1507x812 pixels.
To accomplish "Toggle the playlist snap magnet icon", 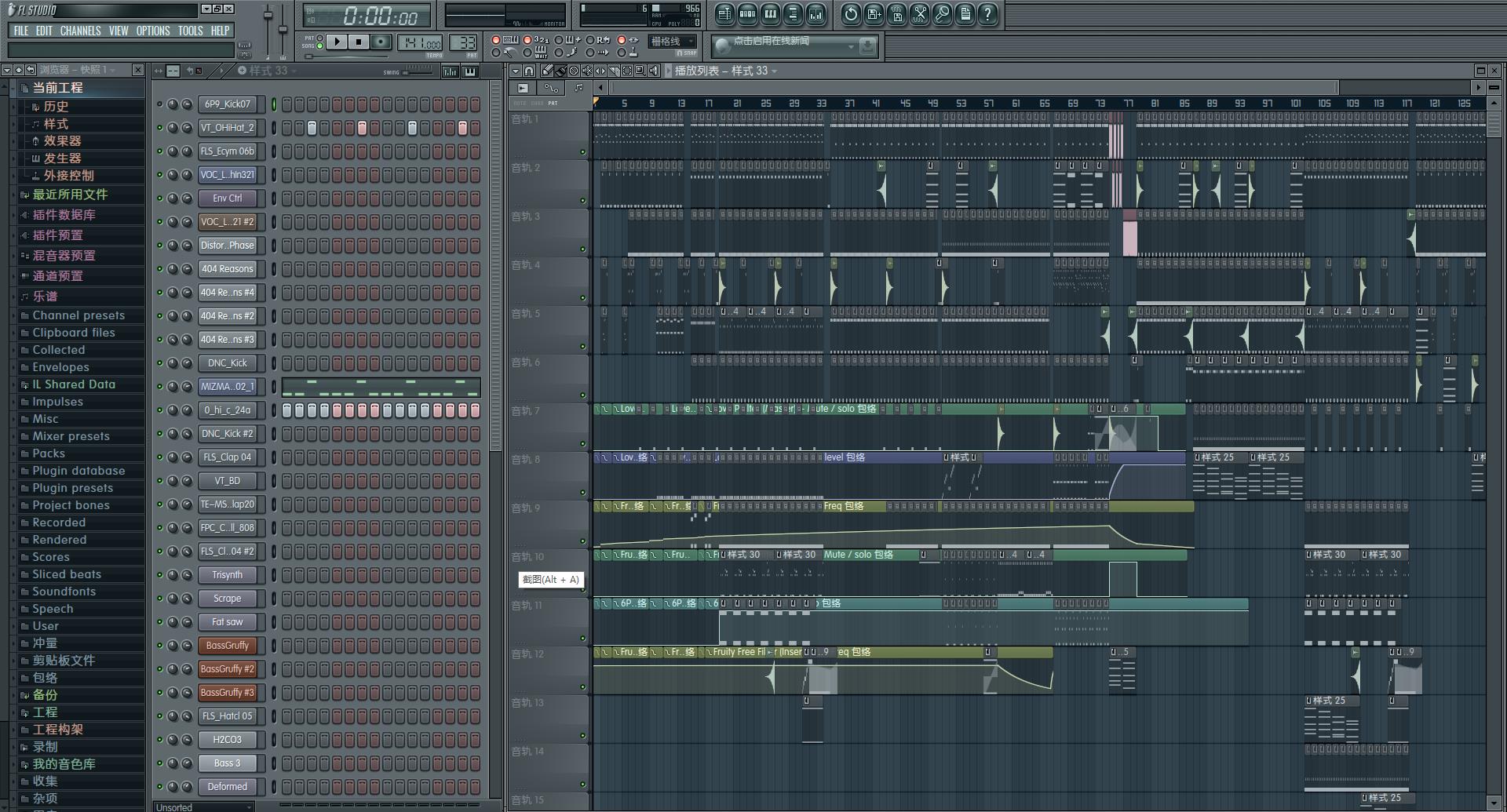I will [x=529, y=71].
